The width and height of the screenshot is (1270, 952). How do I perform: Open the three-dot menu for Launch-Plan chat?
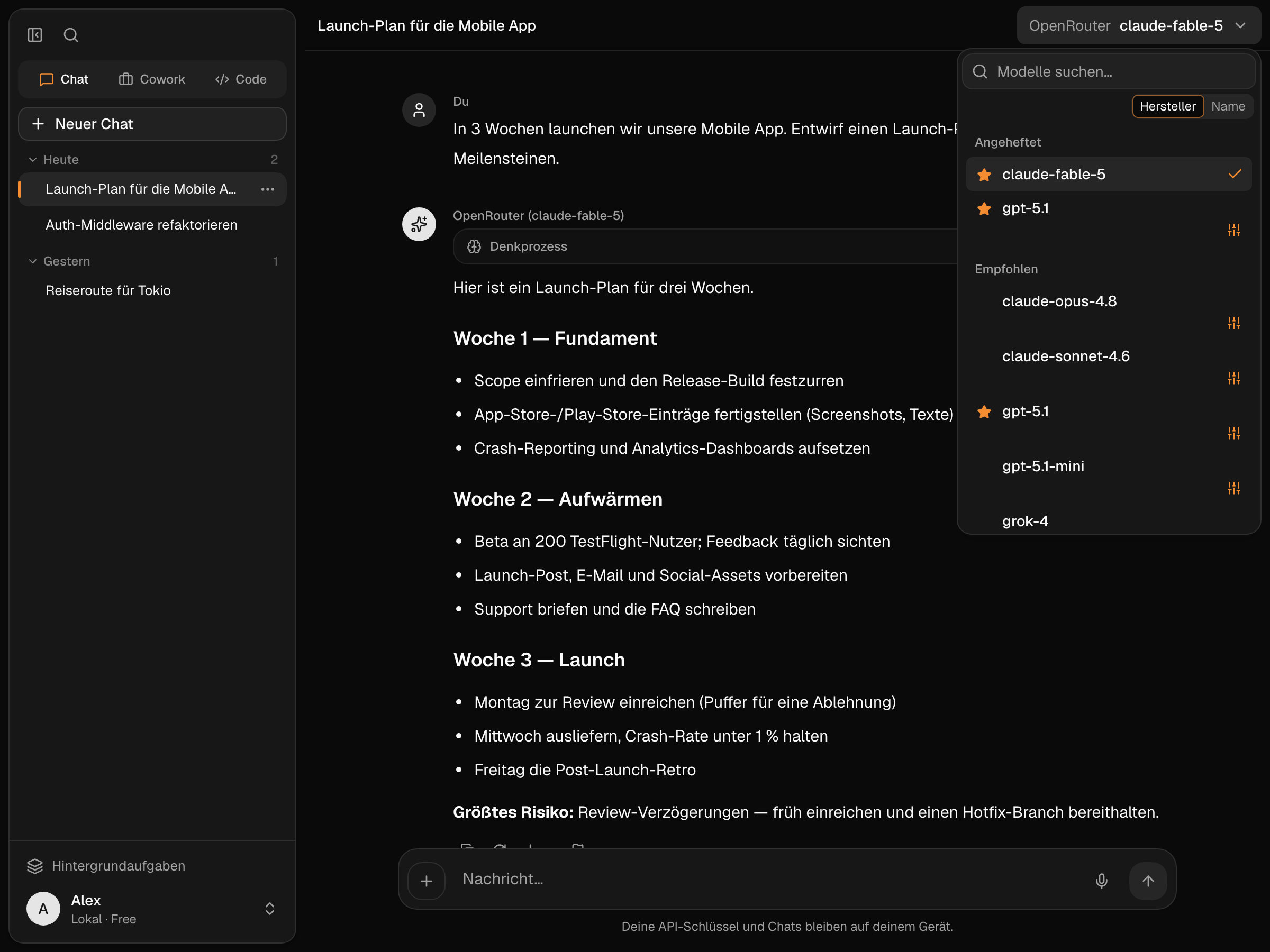[268, 189]
